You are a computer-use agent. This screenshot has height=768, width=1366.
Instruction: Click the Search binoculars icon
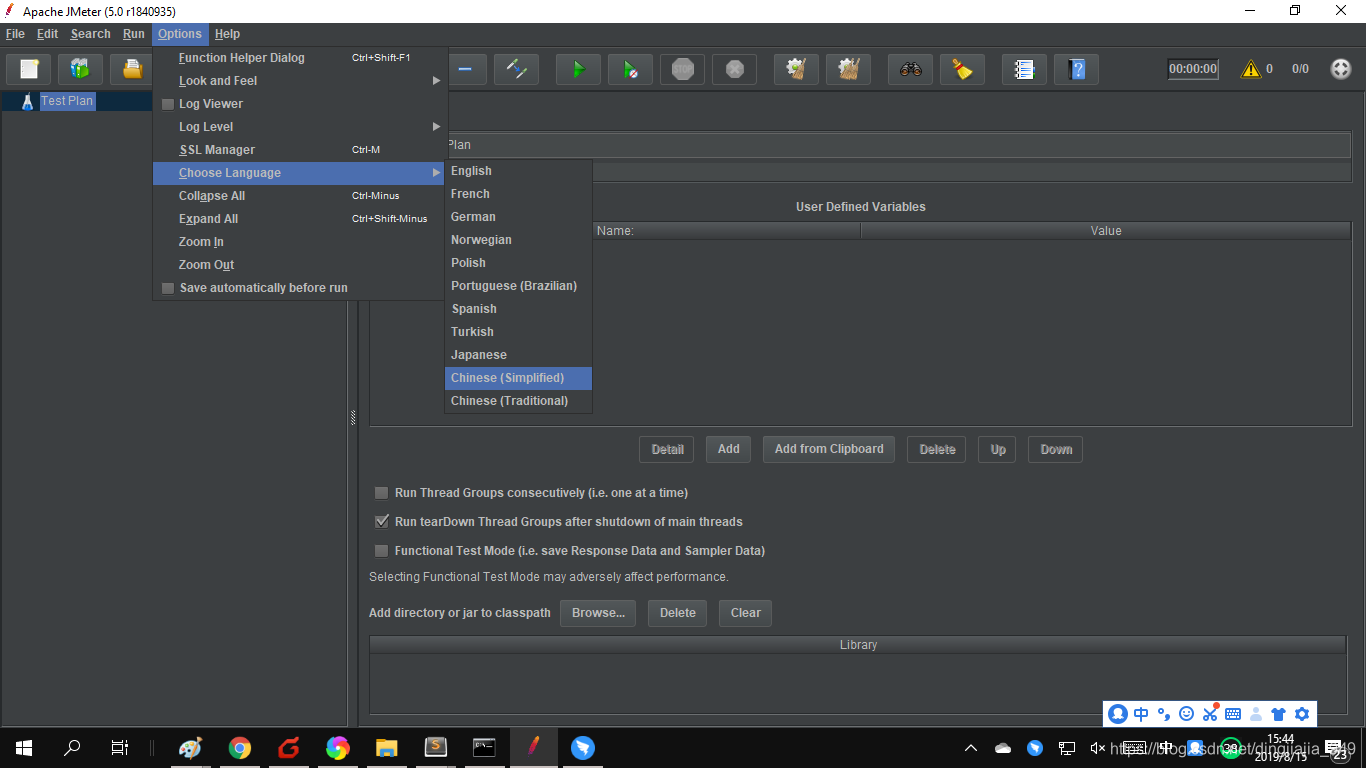tap(910, 69)
